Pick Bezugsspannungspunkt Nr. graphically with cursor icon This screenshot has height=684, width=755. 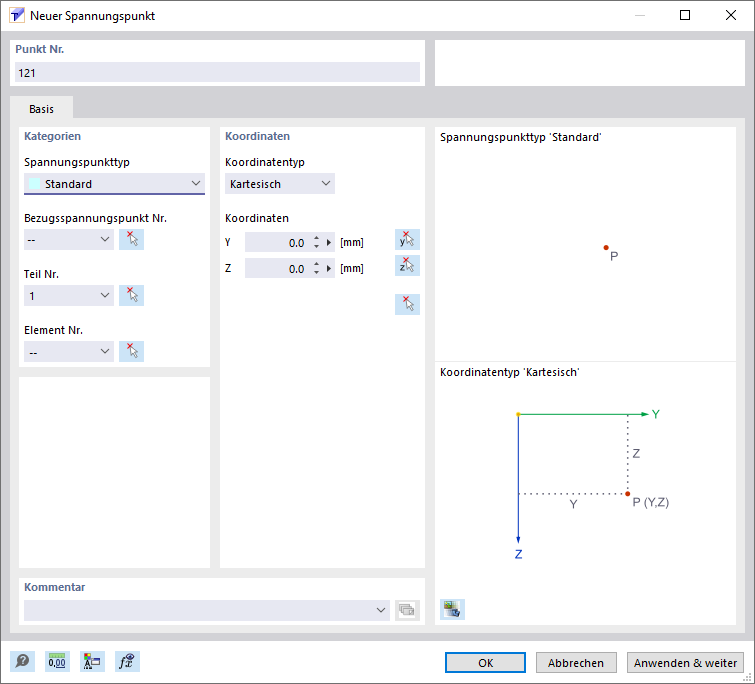click(x=131, y=239)
